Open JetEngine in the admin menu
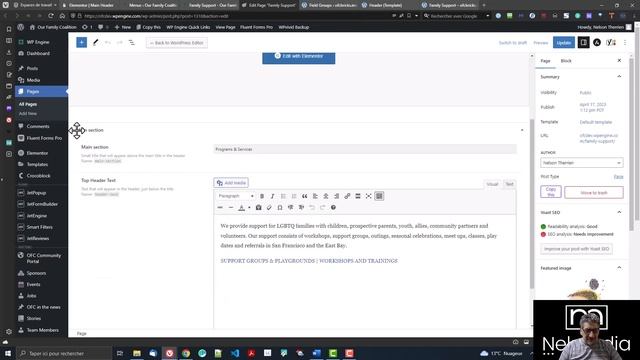 [x=37, y=216]
